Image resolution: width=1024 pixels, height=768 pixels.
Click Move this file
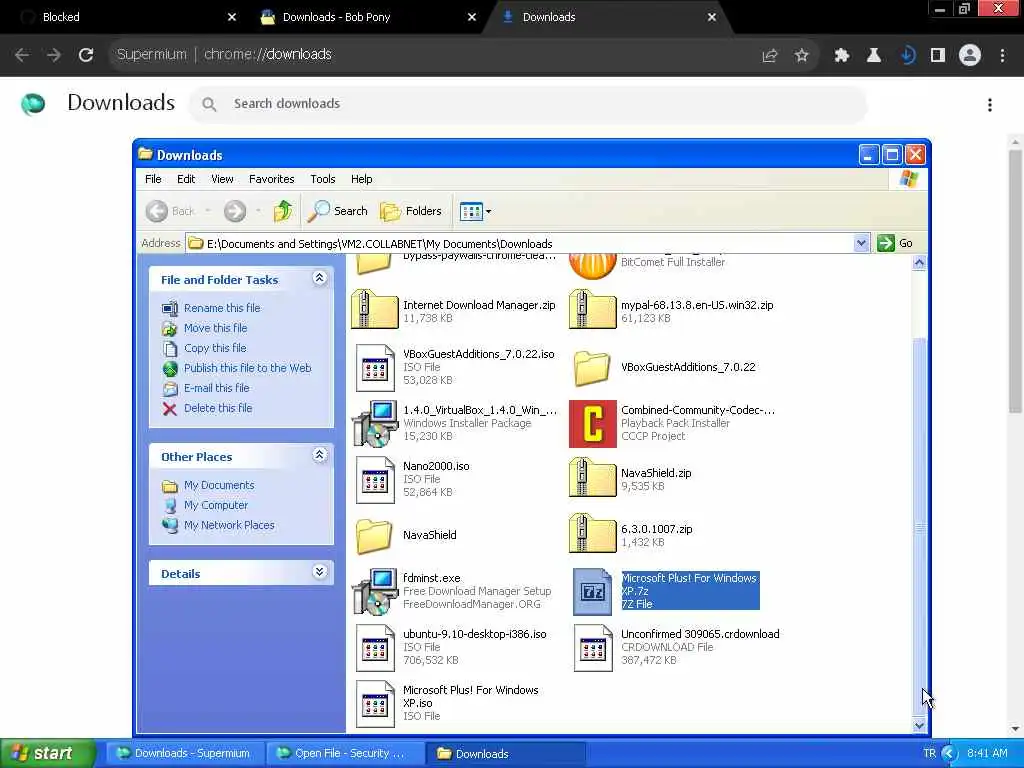click(x=216, y=328)
